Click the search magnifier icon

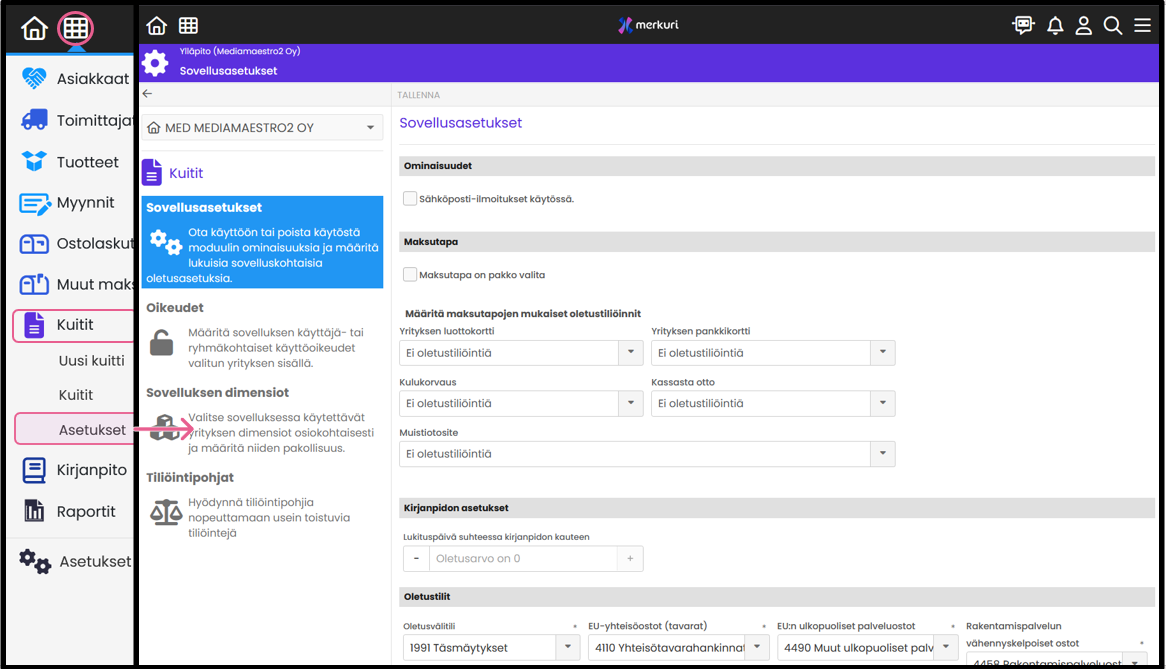[x=1112, y=26]
